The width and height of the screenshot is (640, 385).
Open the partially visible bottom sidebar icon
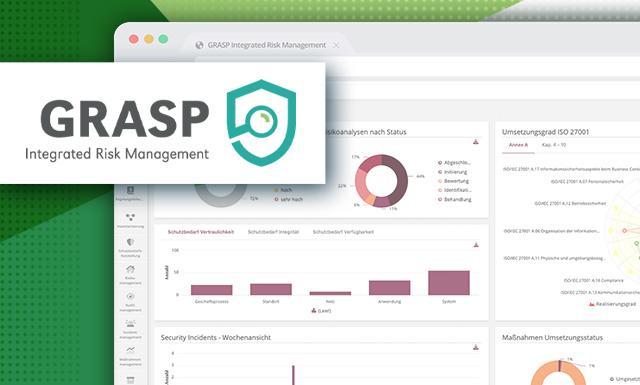(x=130, y=381)
